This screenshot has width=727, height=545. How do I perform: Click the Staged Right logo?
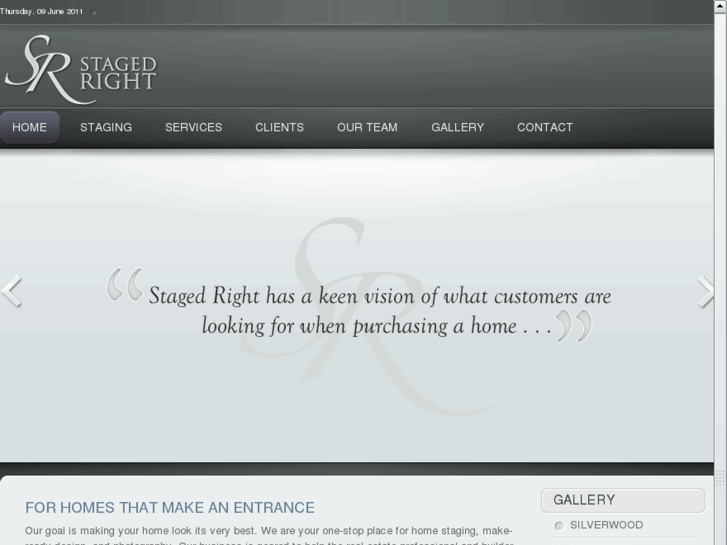coord(81,70)
